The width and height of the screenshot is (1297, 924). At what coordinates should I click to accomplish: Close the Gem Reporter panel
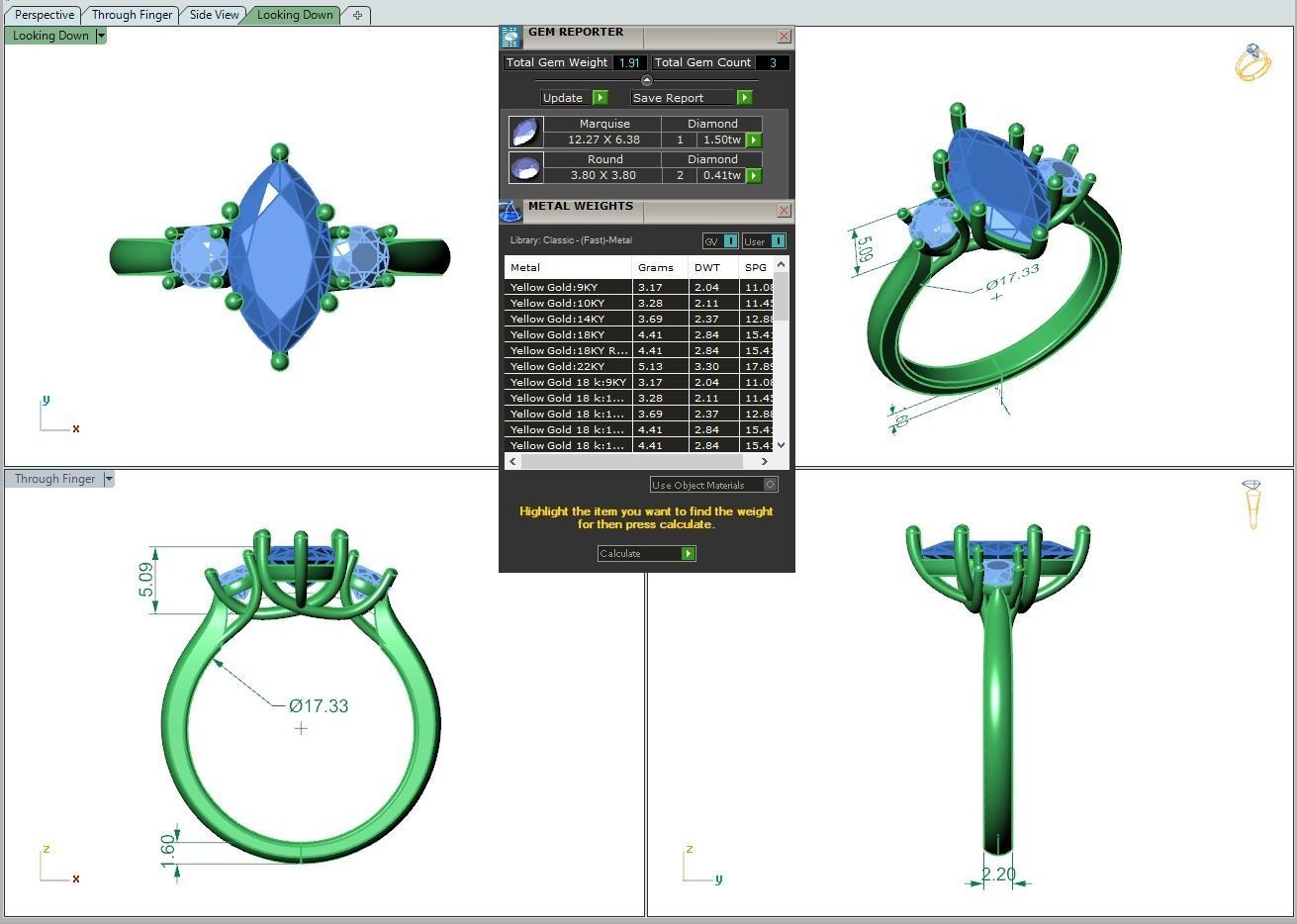[x=784, y=37]
